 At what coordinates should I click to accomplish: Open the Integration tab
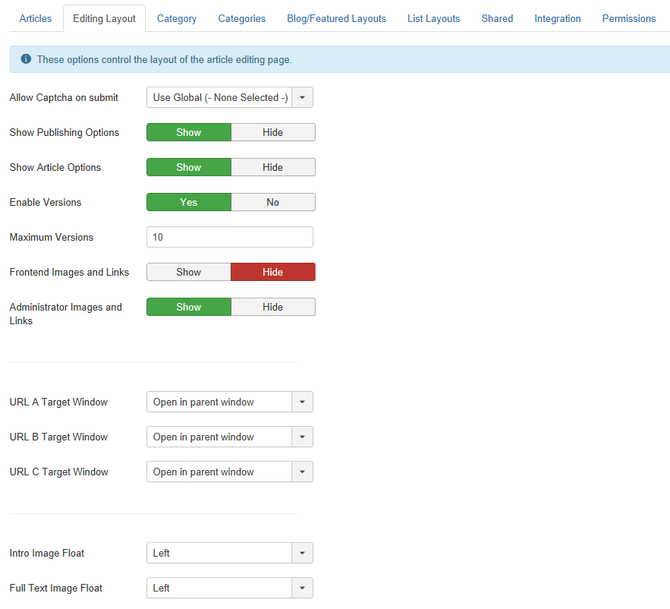557,18
